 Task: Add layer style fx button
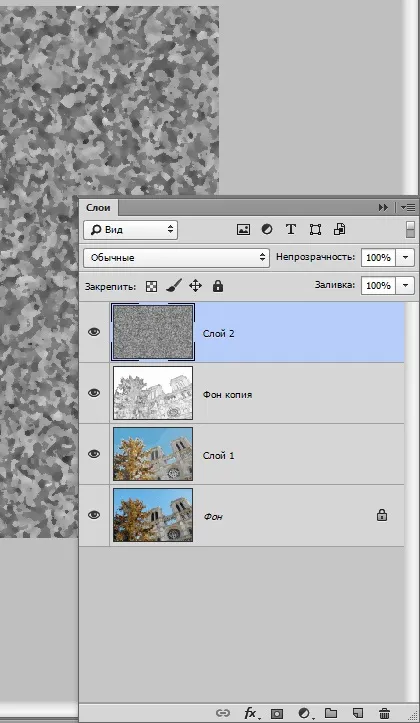[x=250, y=713]
